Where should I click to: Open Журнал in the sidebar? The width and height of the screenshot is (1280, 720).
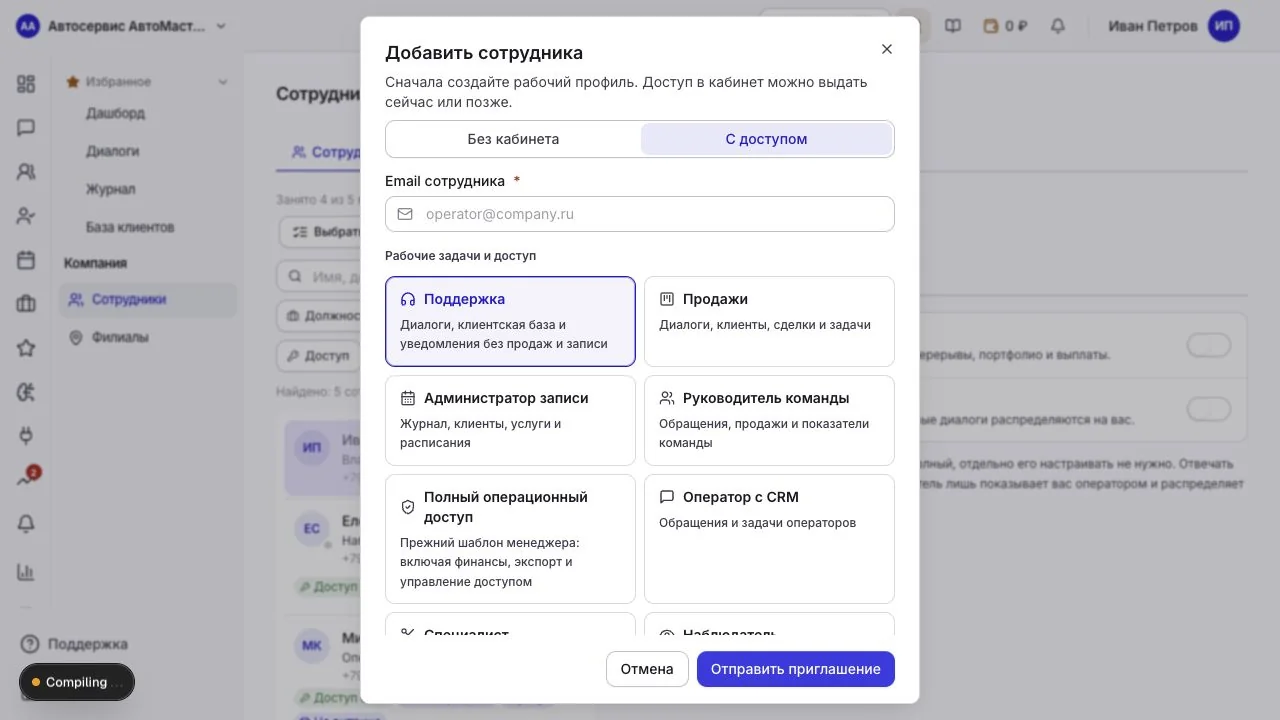pos(110,189)
